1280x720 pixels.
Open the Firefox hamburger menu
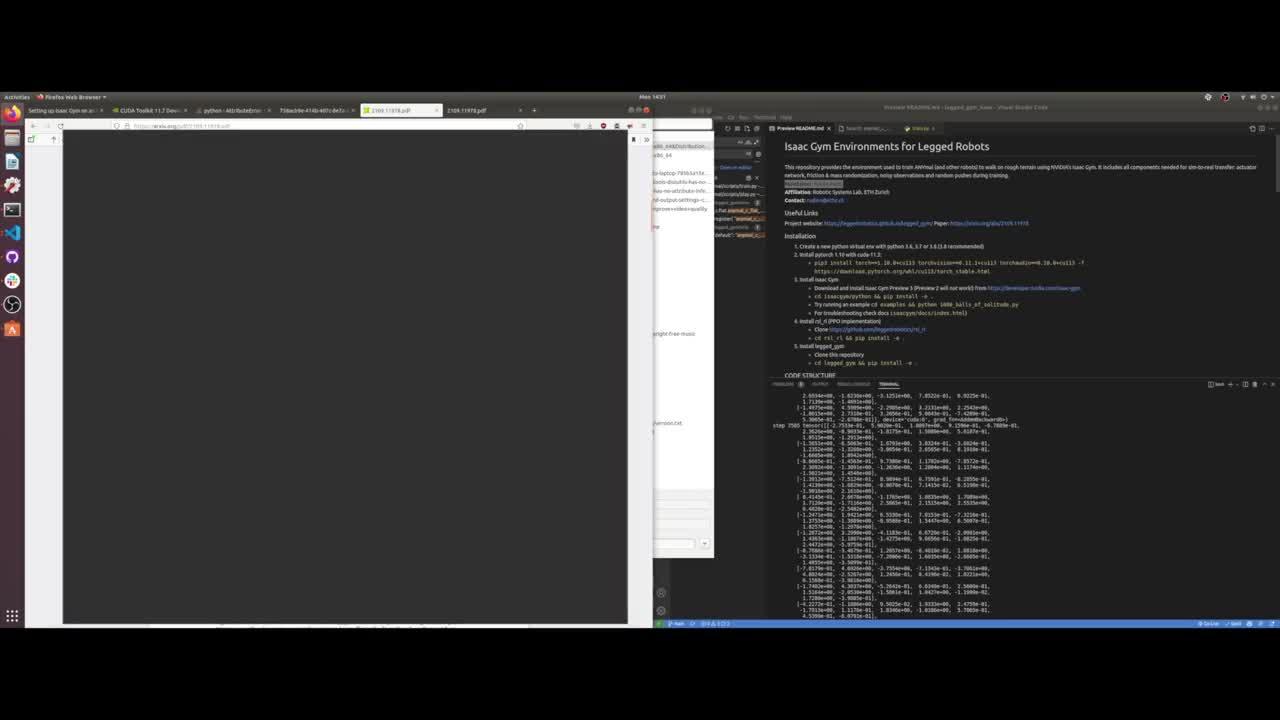(x=645, y=126)
